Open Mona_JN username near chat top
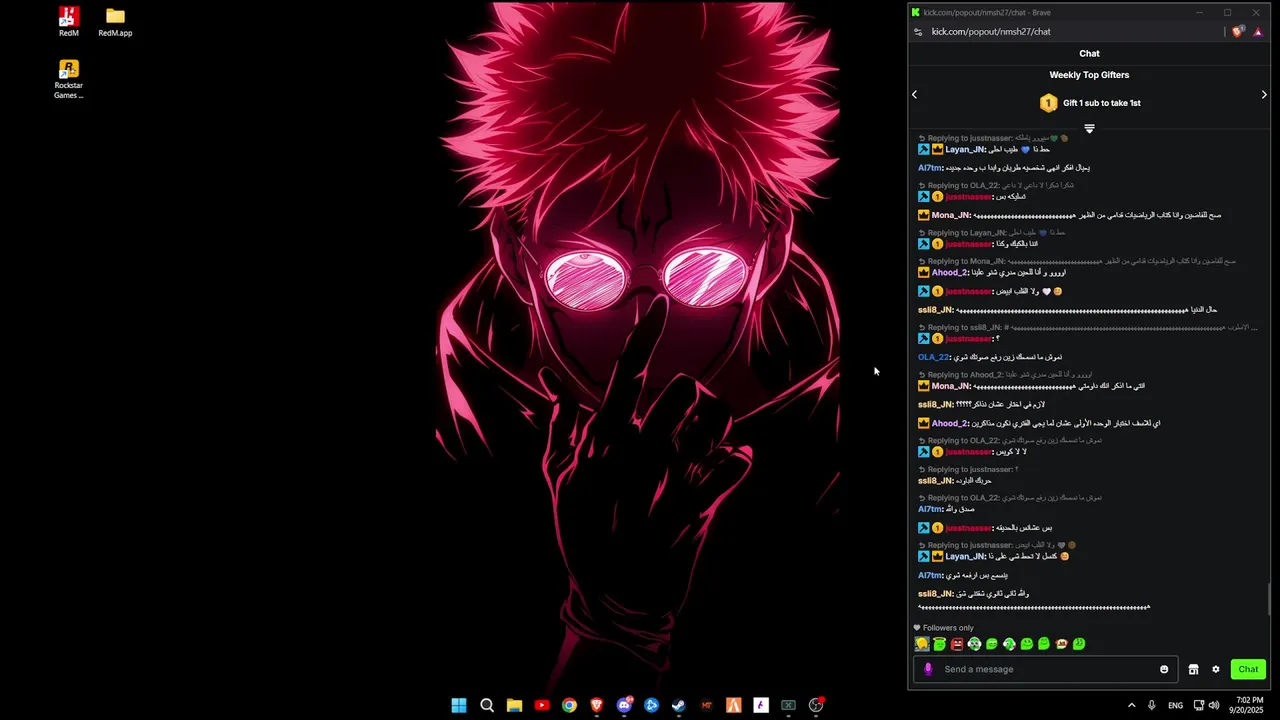Viewport: 1280px width, 720px height. click(x=951, y=215)
